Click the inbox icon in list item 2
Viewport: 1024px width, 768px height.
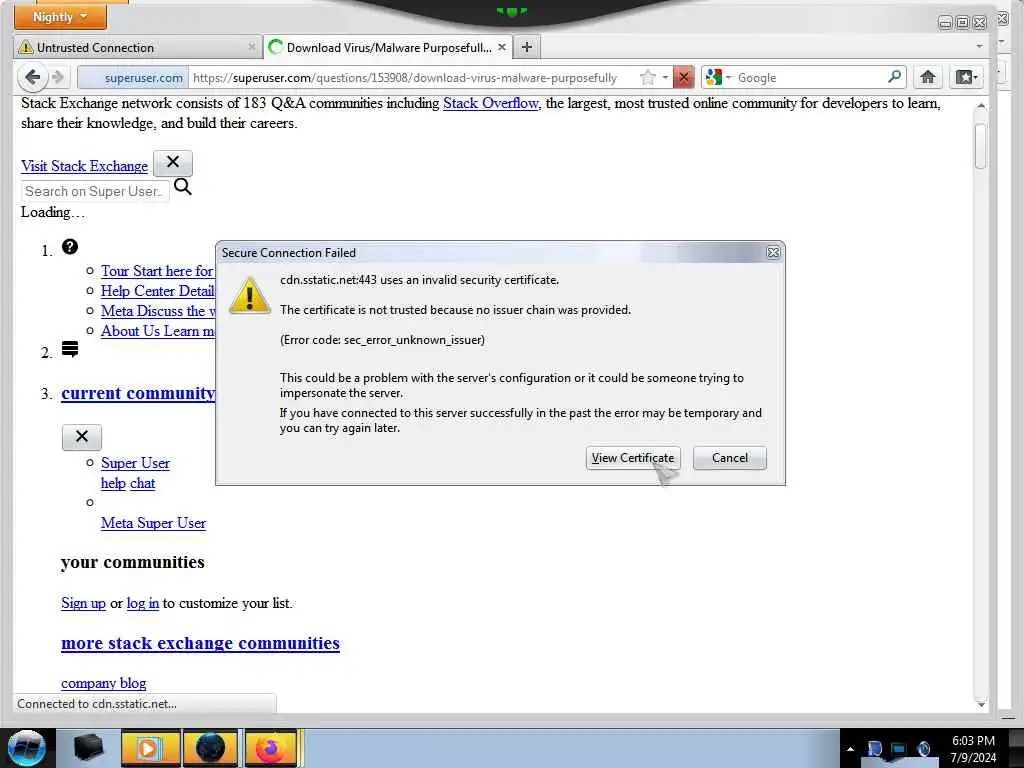pos(70,349)
